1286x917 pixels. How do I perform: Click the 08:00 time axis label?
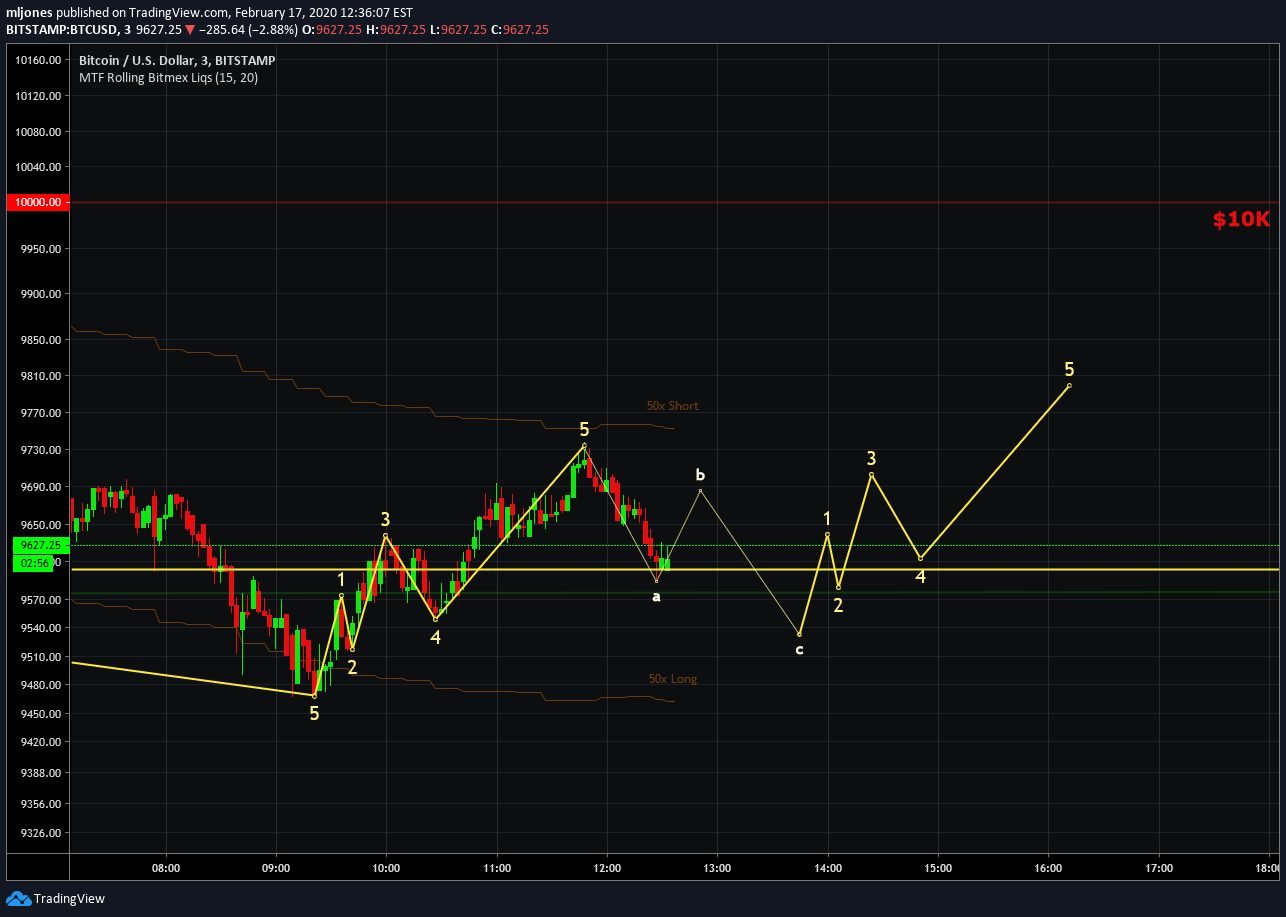[165, 868]
